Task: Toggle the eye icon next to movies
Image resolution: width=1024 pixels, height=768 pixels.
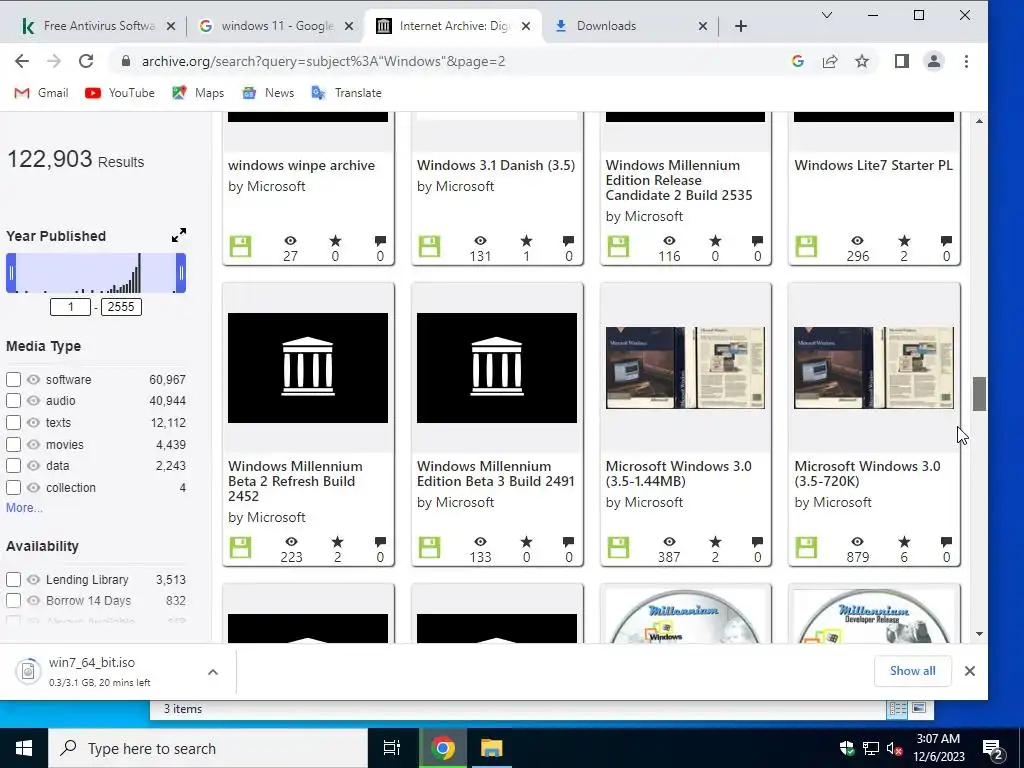Action: (x=33, y=445)
